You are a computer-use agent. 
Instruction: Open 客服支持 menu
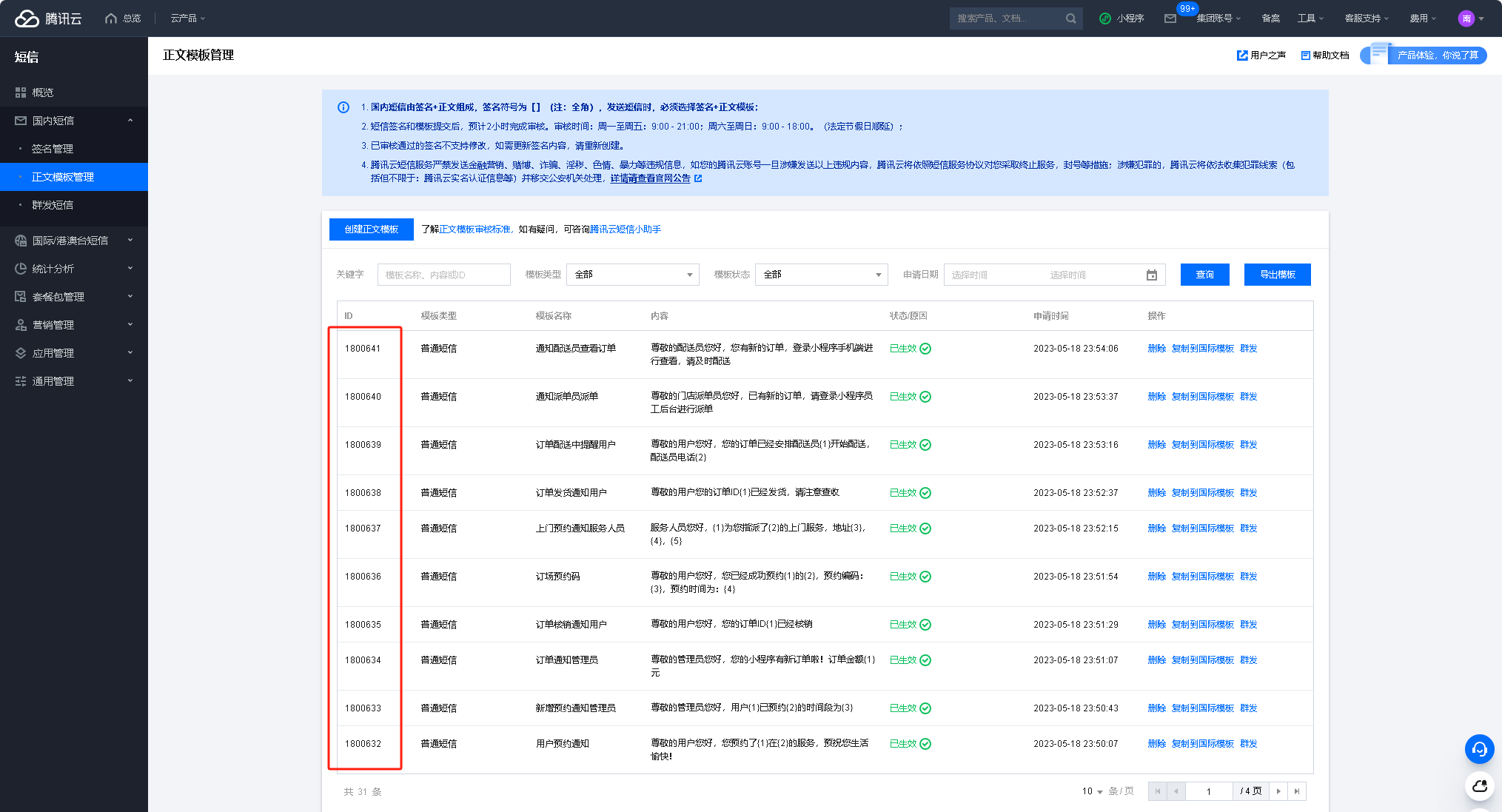(1367, 19)
